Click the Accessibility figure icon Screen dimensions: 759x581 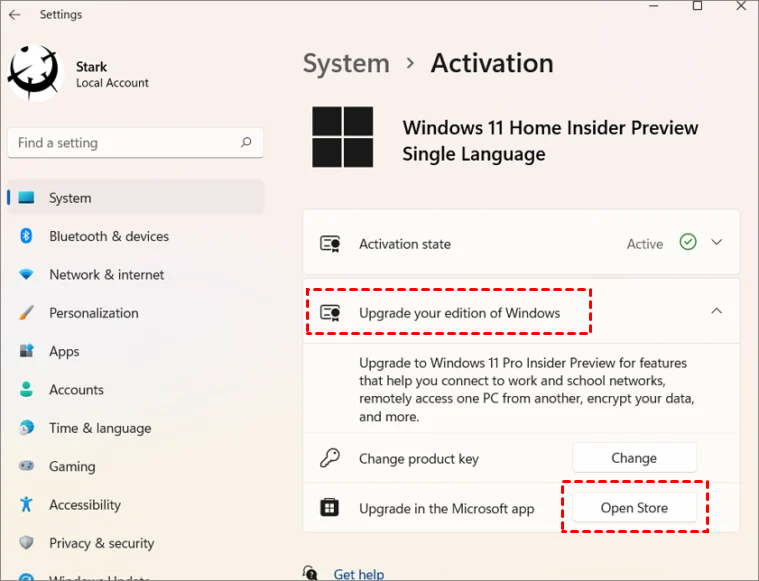pyautogui.click(x=26, y=505)
